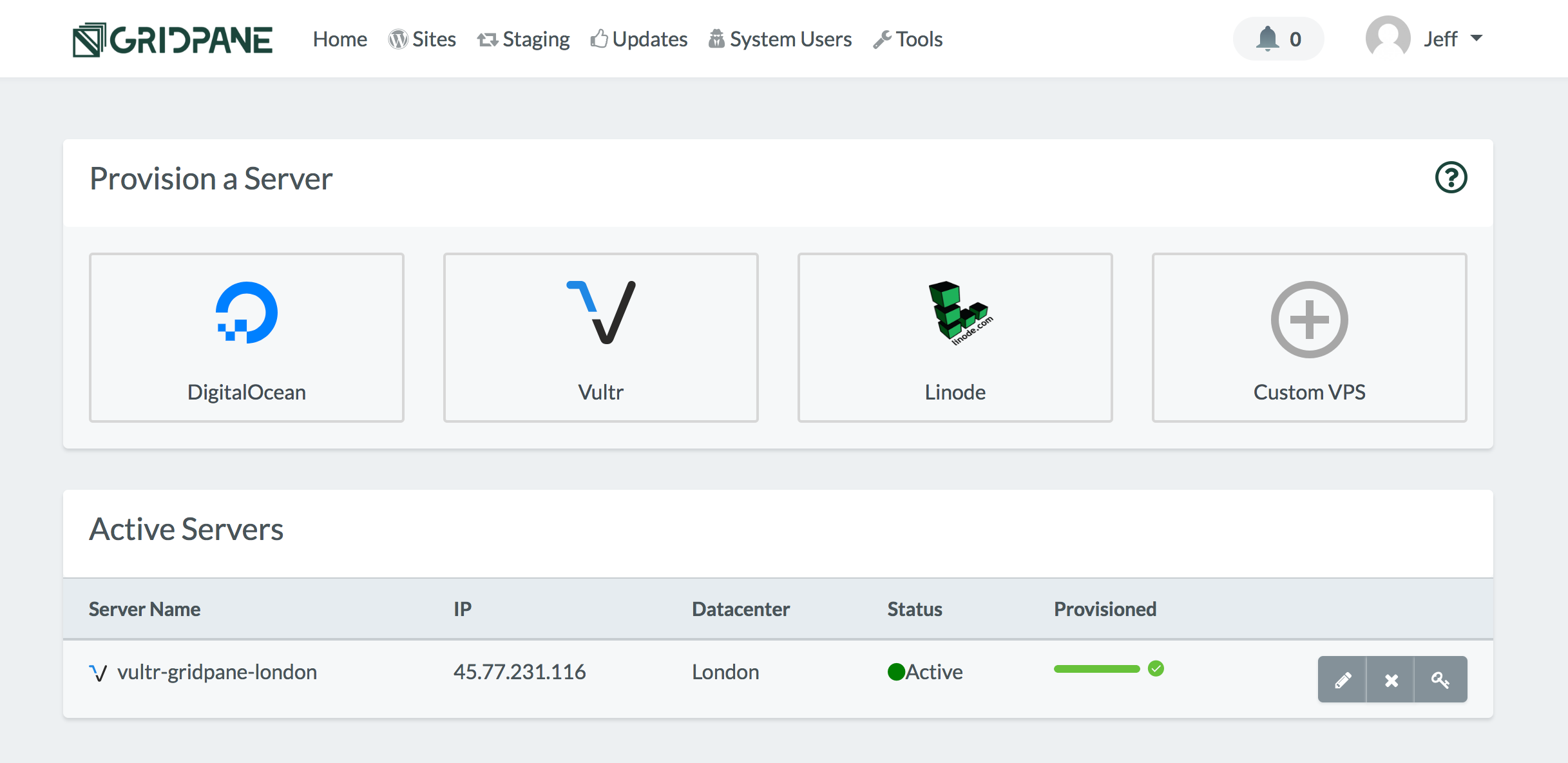This screenshot has width=1568, height=763.
Task: Open the Provision a Server help icon
Action: point(1451,177)
